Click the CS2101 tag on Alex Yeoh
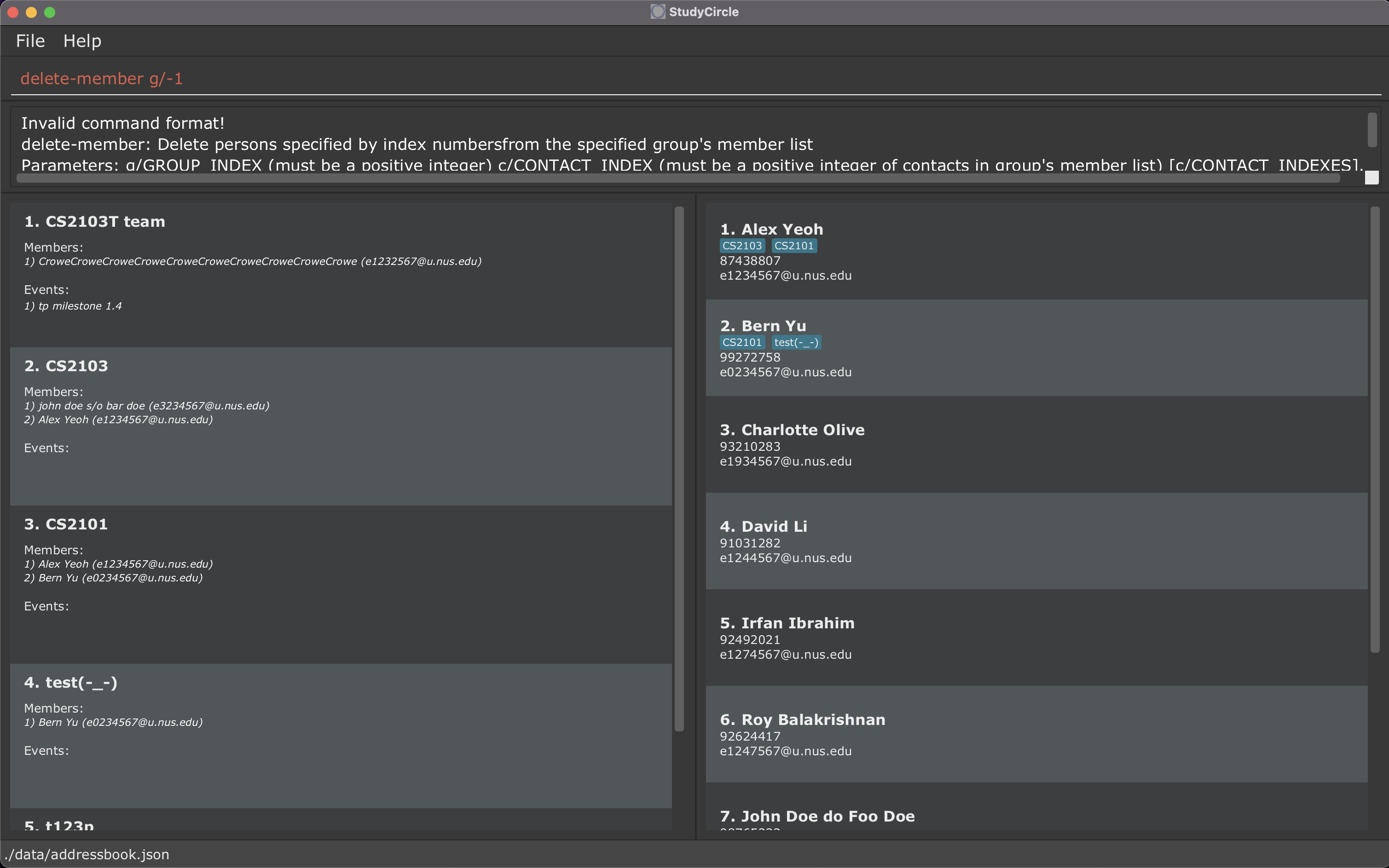Image resolution: width=1389 pixels, height=868 pixels. click(x=793, y=246)
